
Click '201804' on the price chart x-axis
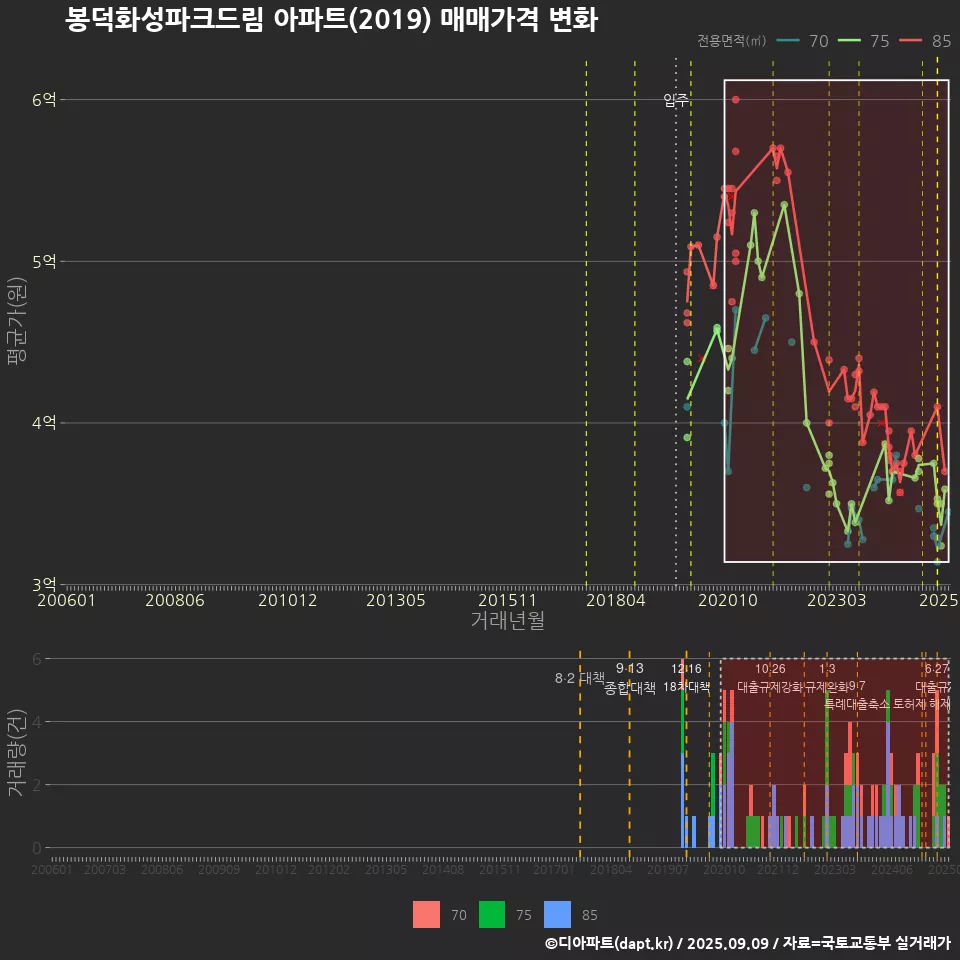coord(616,600)
